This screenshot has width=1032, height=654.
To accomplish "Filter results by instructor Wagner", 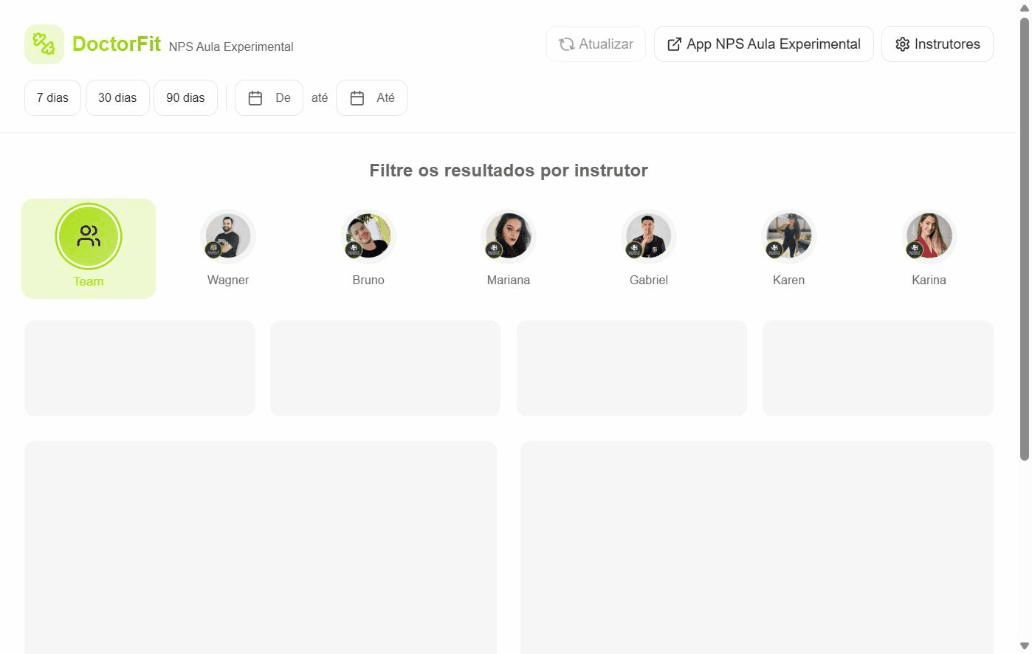I will [x=228, y=236].
